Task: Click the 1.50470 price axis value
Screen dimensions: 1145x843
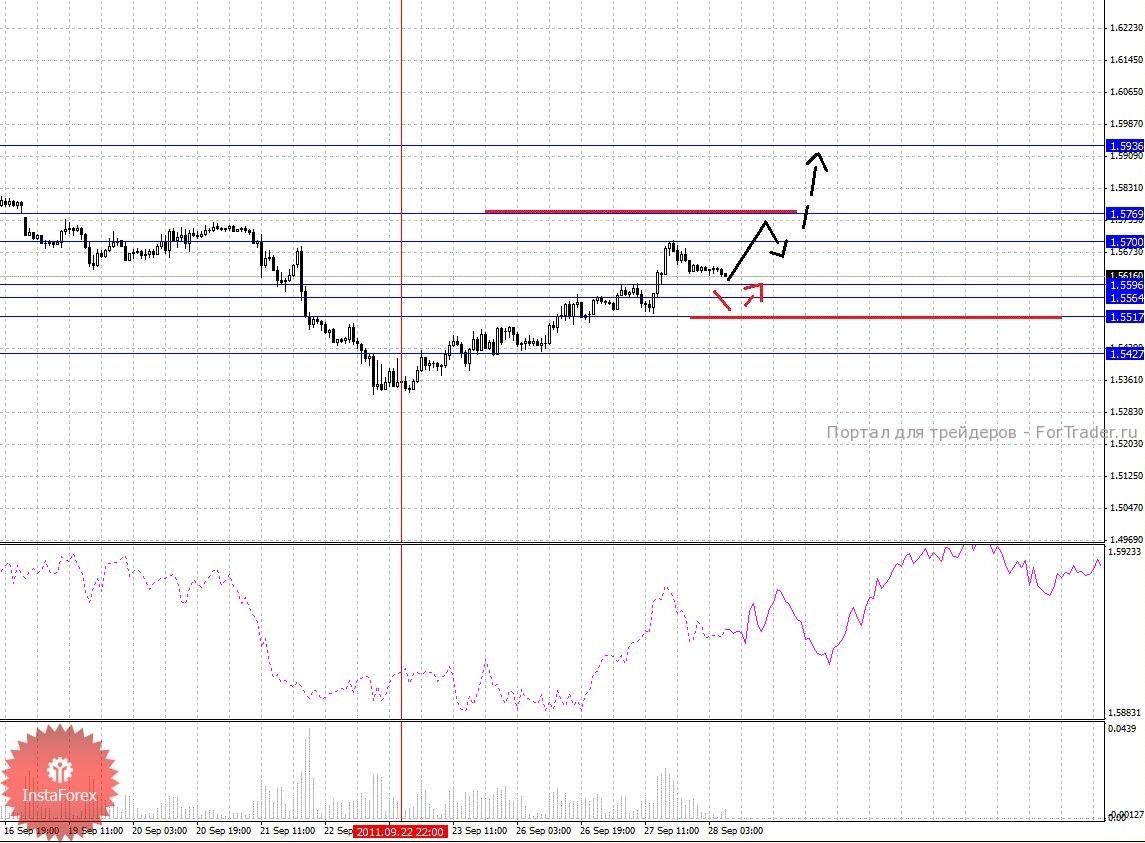Action: (1126, 508)
